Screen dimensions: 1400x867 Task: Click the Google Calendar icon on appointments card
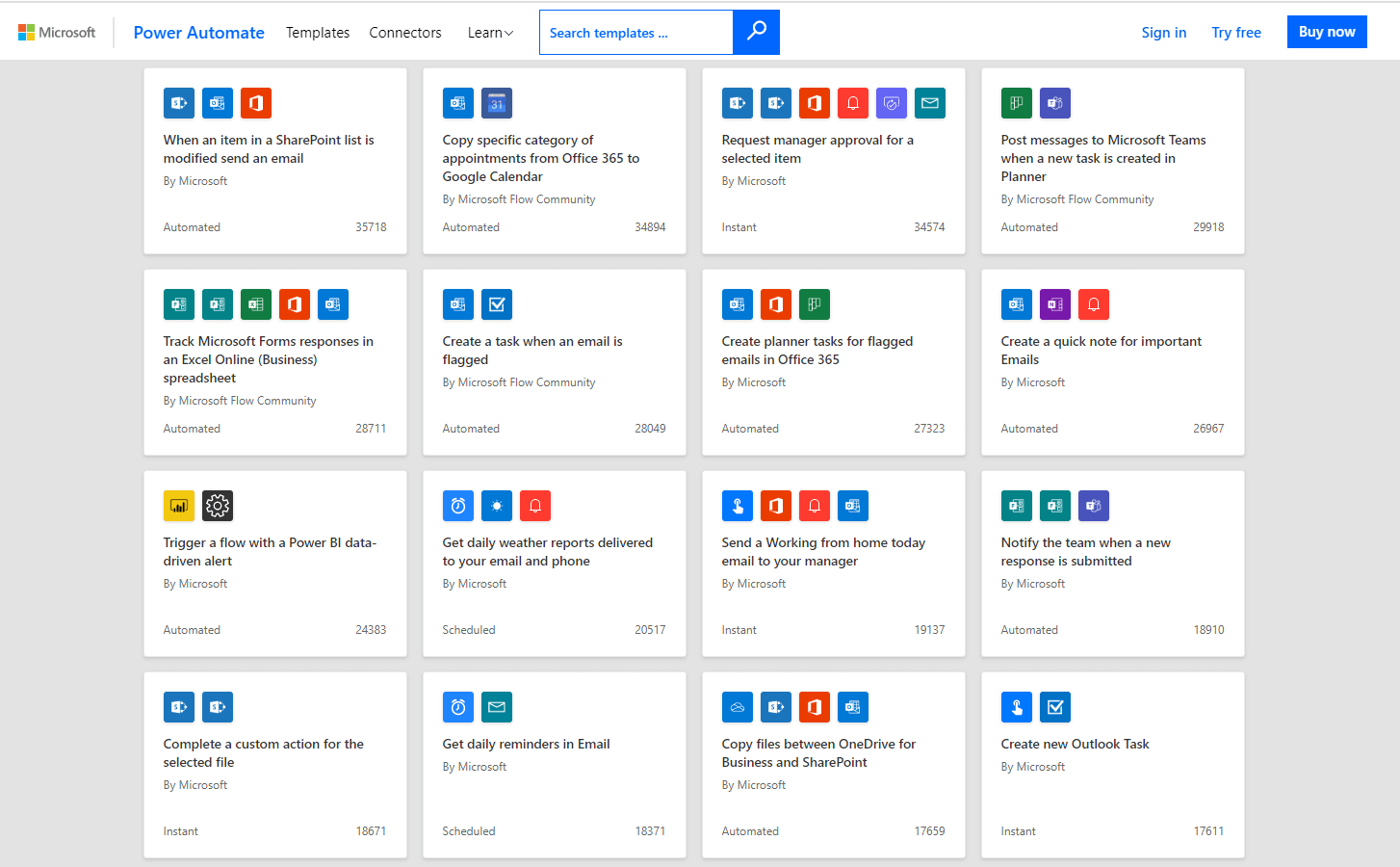point(497,103)
